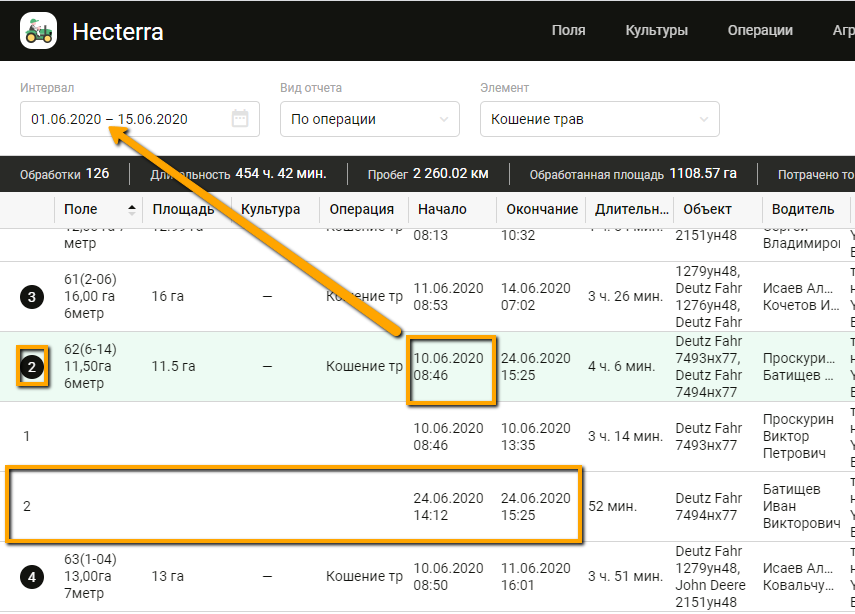
Task: Sort by the Площадь column header
Action: [182, 210]
